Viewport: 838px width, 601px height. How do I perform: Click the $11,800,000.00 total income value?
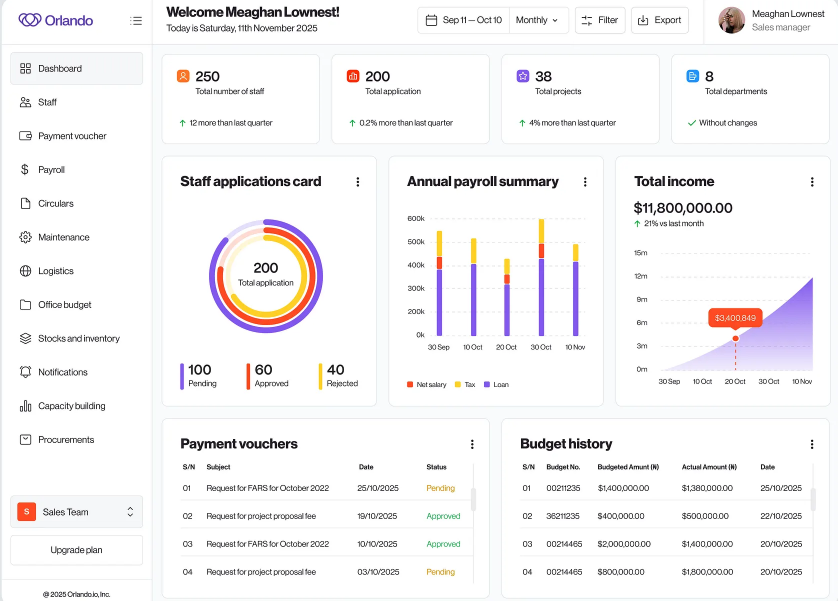[683, 208]
